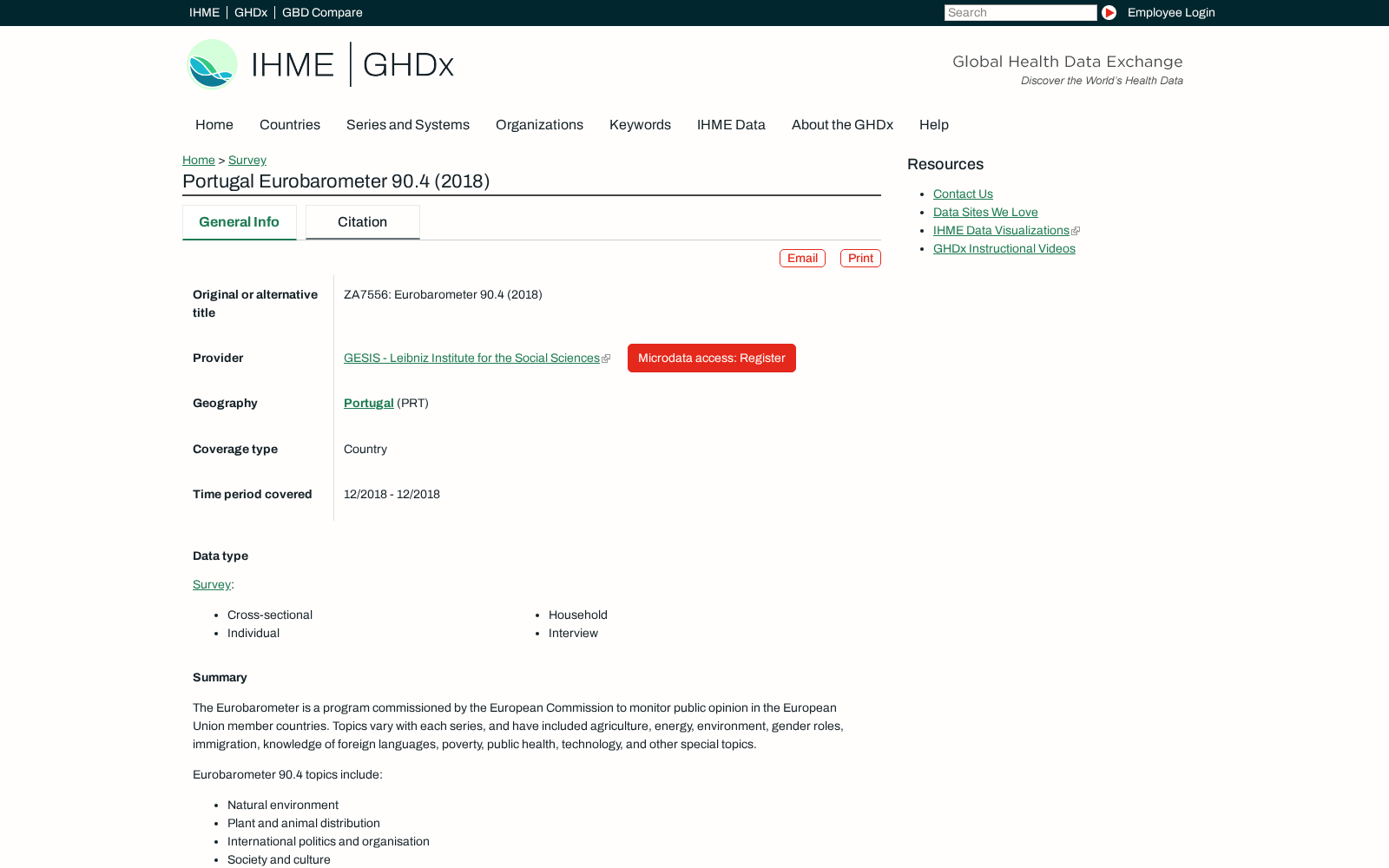The width and height of the screenshot is (1389, 868).
Task: Click the Resources heading
Action: click(945, 164)
